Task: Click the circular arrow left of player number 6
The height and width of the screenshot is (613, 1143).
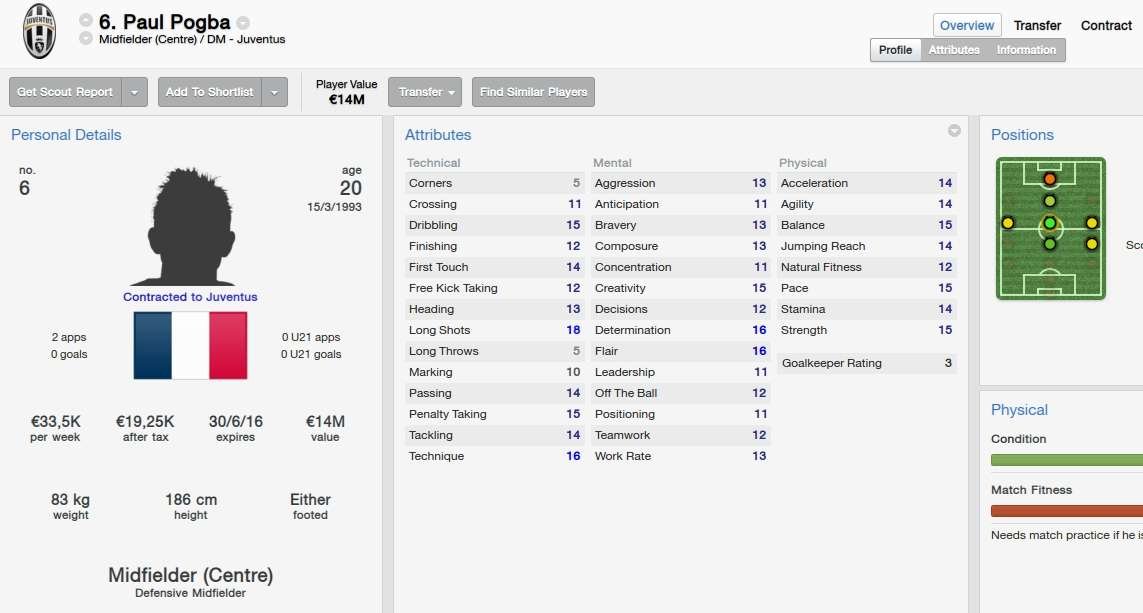Action: coord(85,21)
